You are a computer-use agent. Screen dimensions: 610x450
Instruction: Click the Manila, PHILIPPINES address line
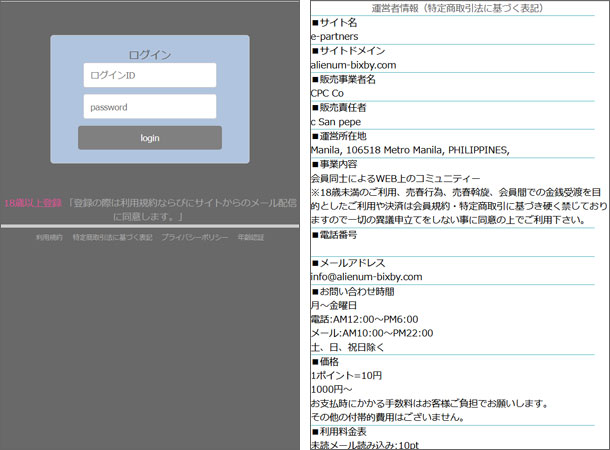(x=410, y=150)
